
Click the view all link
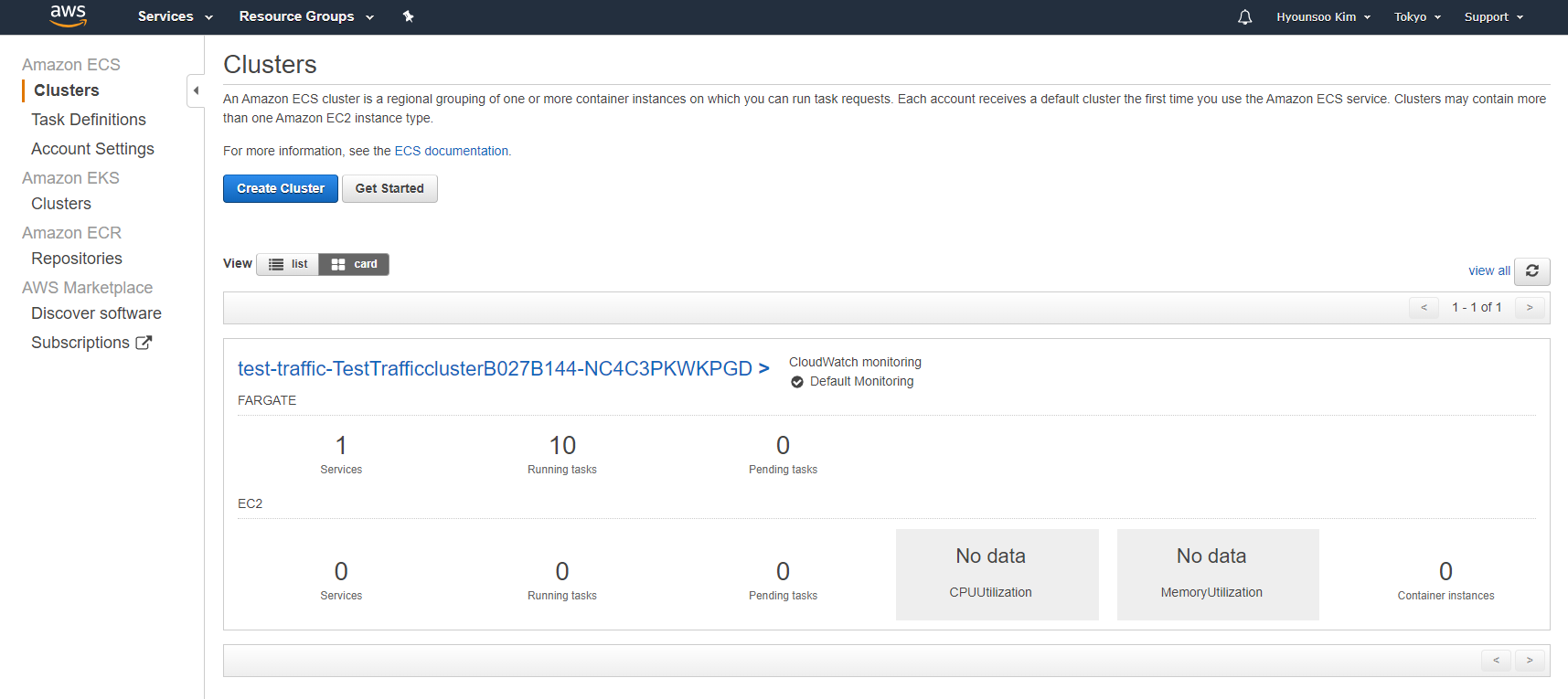(1489, 270)
